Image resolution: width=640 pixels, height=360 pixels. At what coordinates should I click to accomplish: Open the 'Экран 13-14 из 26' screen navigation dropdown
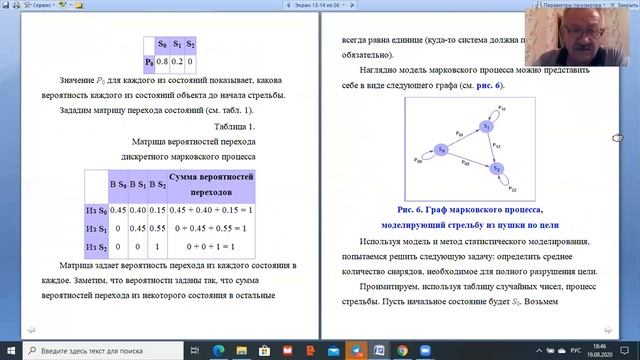pos(320,5)
